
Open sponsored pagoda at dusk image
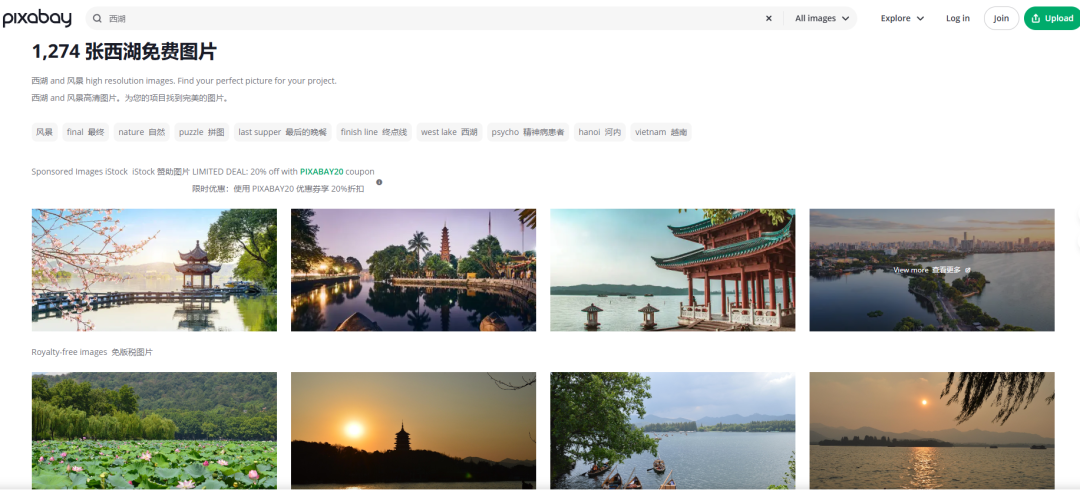(413, 270)
